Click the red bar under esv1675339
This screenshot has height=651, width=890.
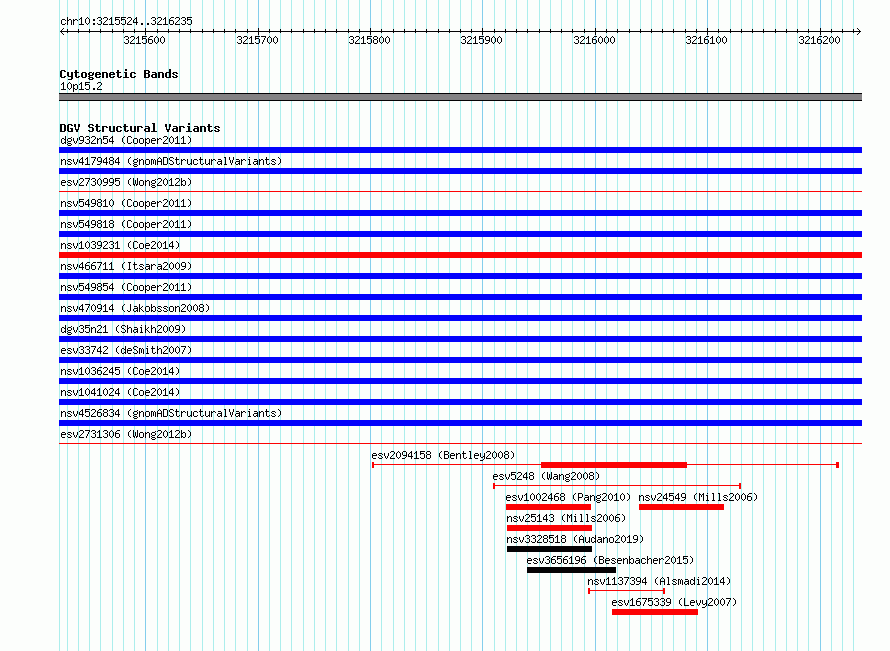[x=654, y=612]
